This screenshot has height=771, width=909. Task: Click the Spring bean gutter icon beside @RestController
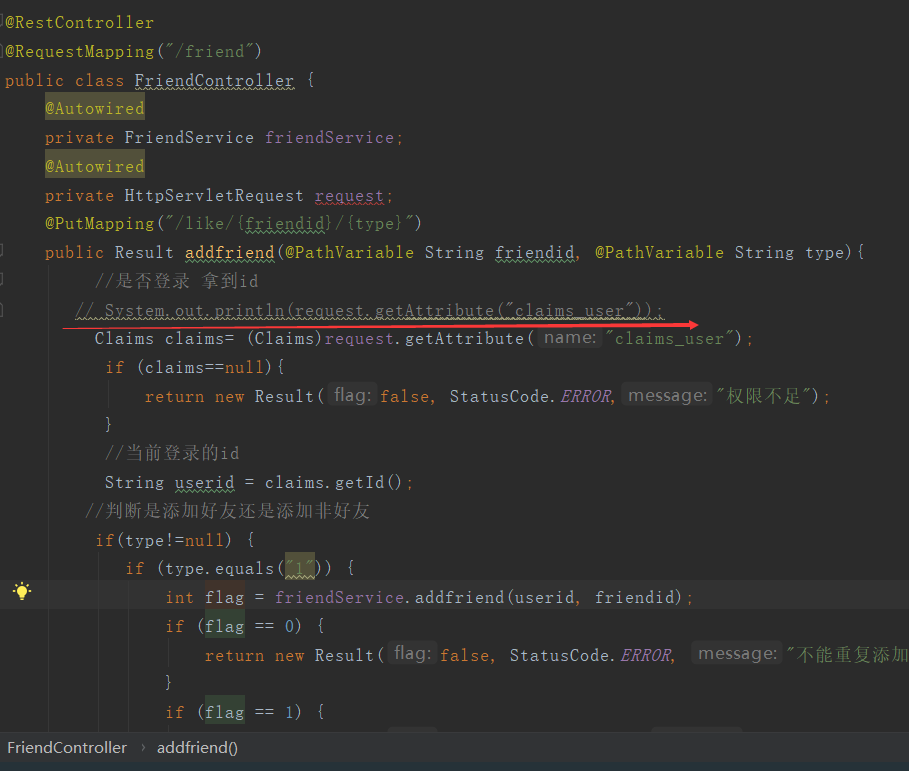[4, 22]
